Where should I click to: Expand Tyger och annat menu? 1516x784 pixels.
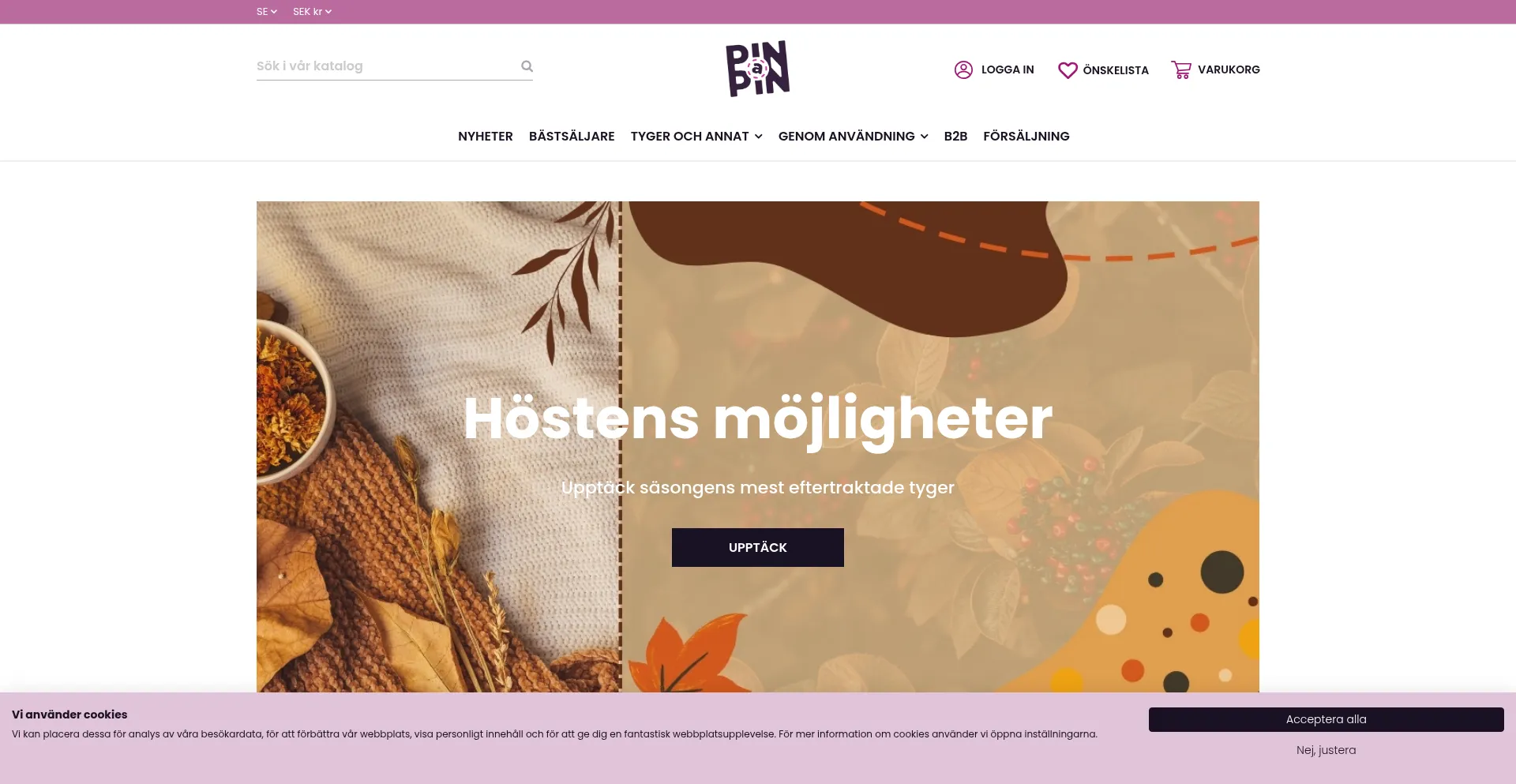tap(696, 137)
